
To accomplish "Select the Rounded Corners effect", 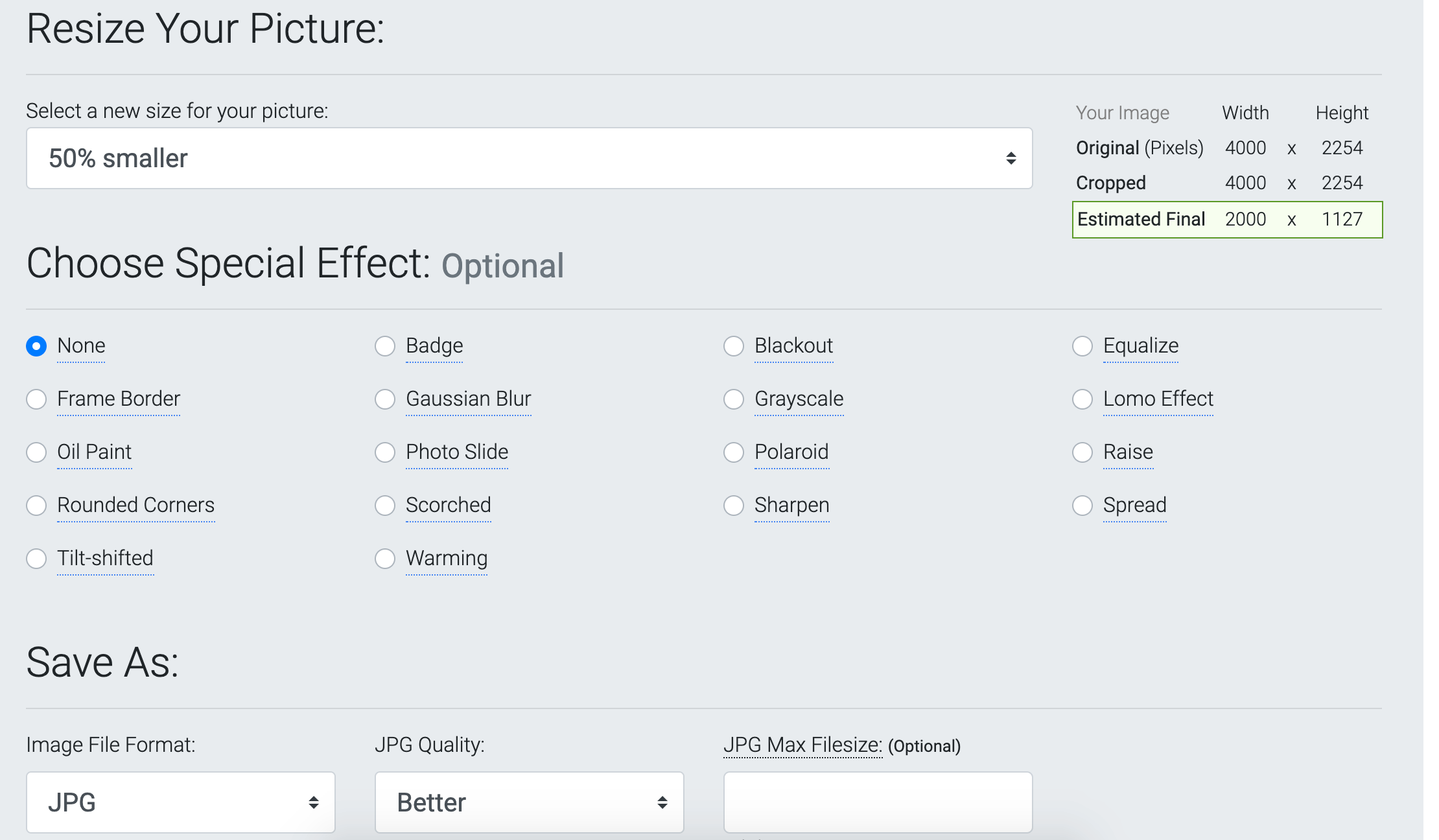I will [36, 506].
